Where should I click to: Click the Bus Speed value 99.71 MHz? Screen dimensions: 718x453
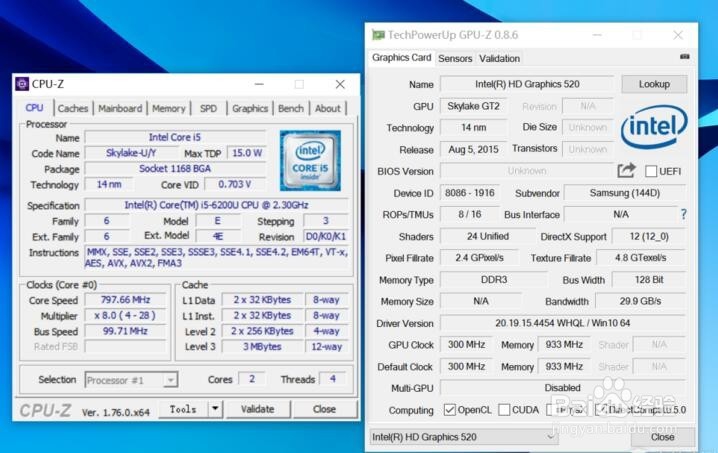(125, 331)
